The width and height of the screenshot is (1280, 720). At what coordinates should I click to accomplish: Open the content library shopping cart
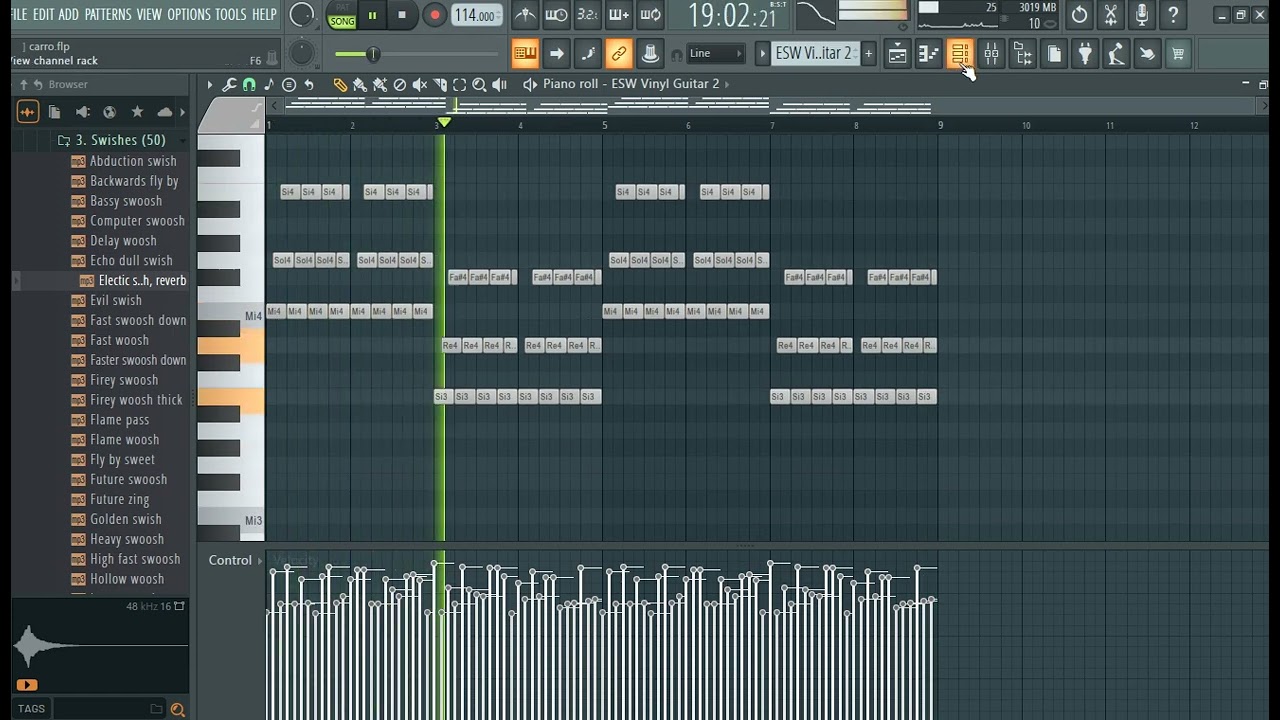1178,54
